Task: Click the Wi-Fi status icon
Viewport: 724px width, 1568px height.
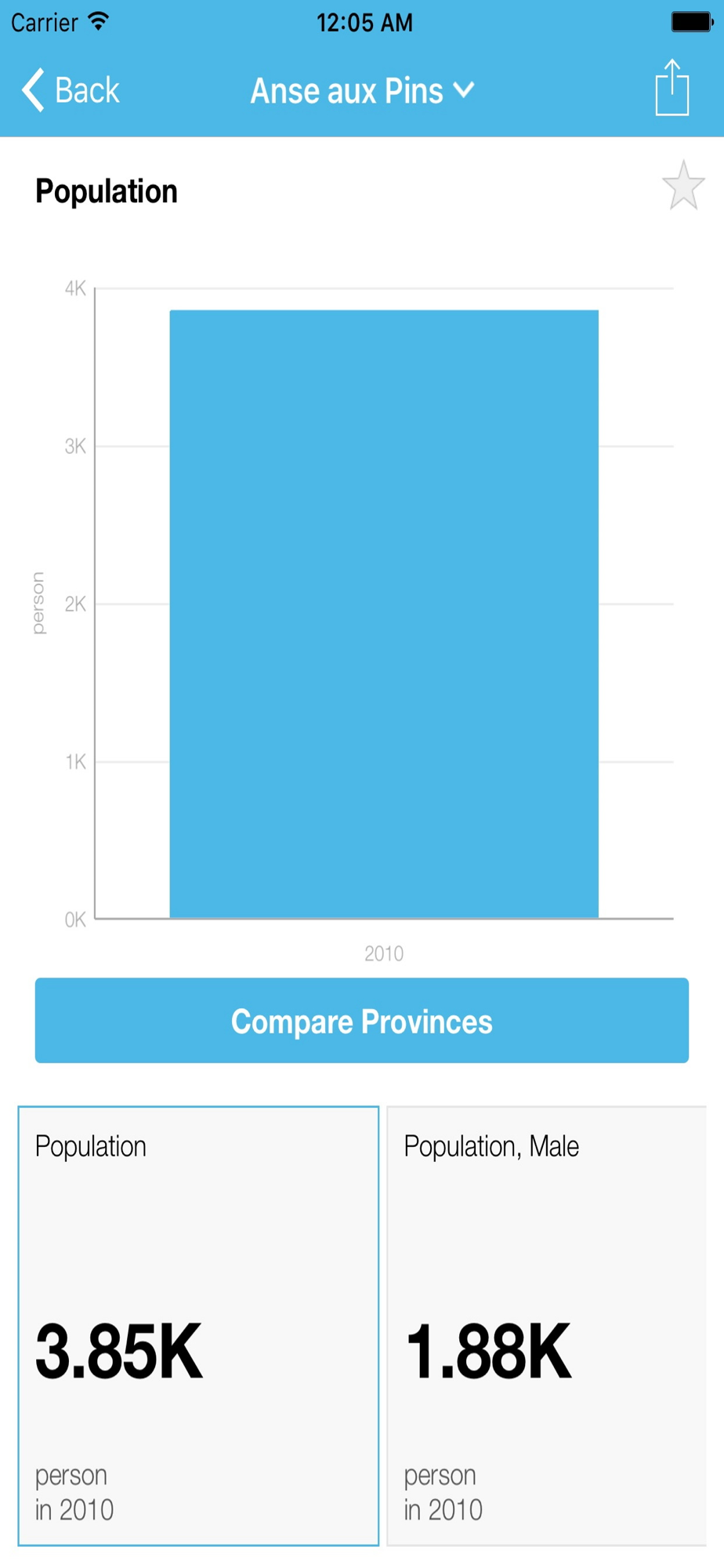Action: pyautogui.click(x=98, y=21)
